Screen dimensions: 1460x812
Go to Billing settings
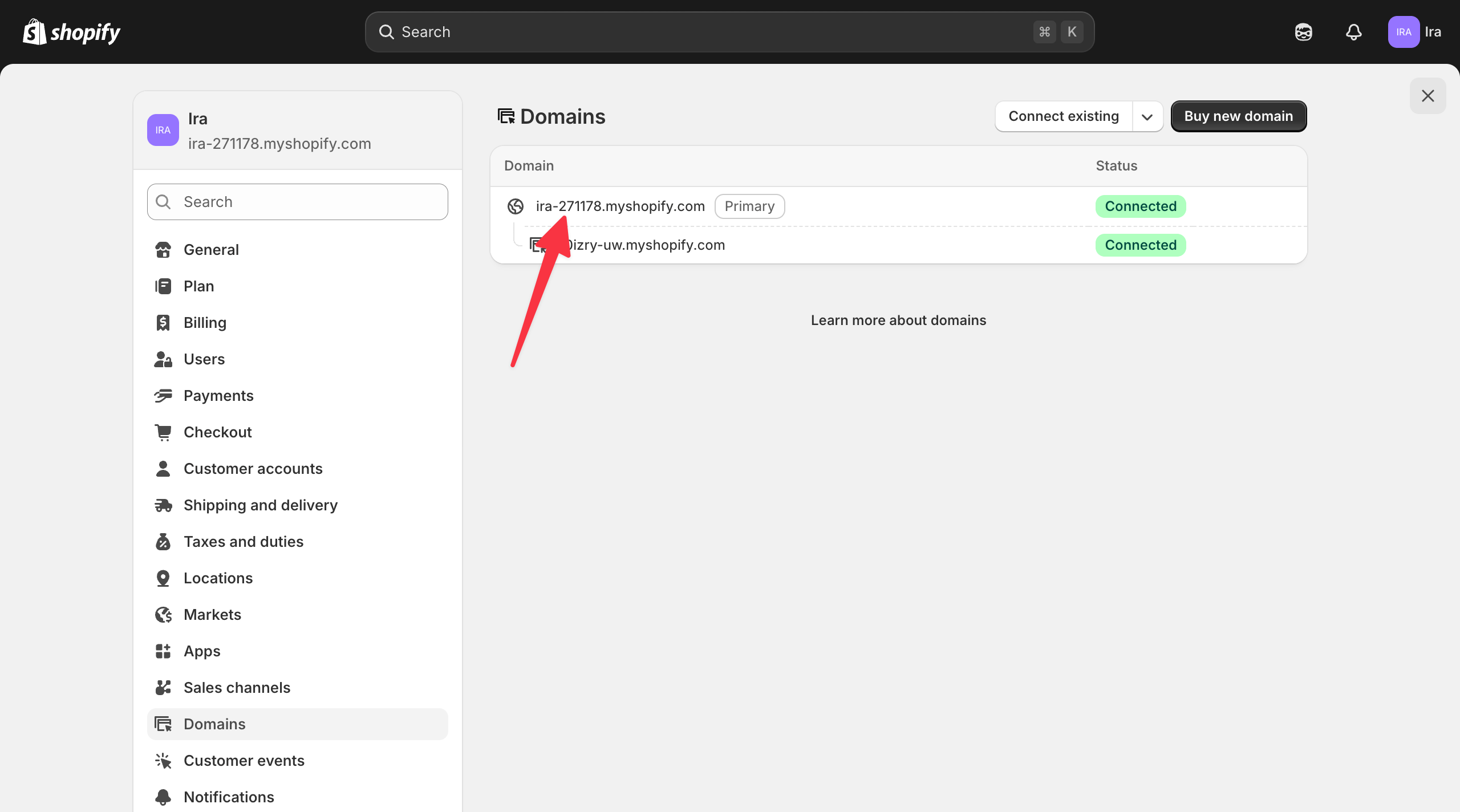[298, 323]
